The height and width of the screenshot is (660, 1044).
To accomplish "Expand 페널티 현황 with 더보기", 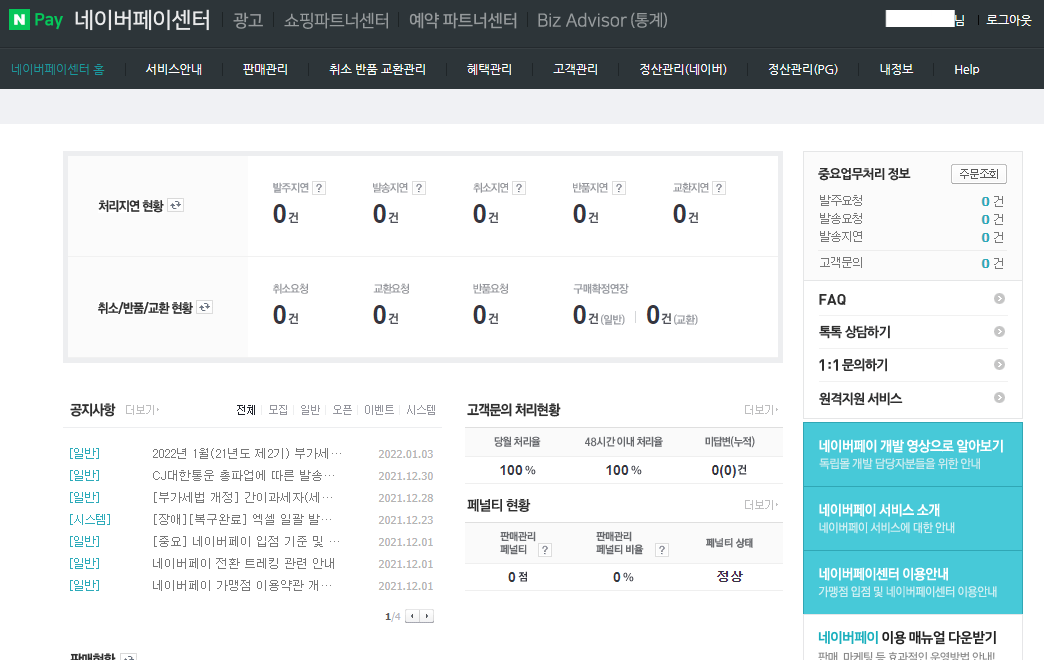I will (x=760, y=505).
